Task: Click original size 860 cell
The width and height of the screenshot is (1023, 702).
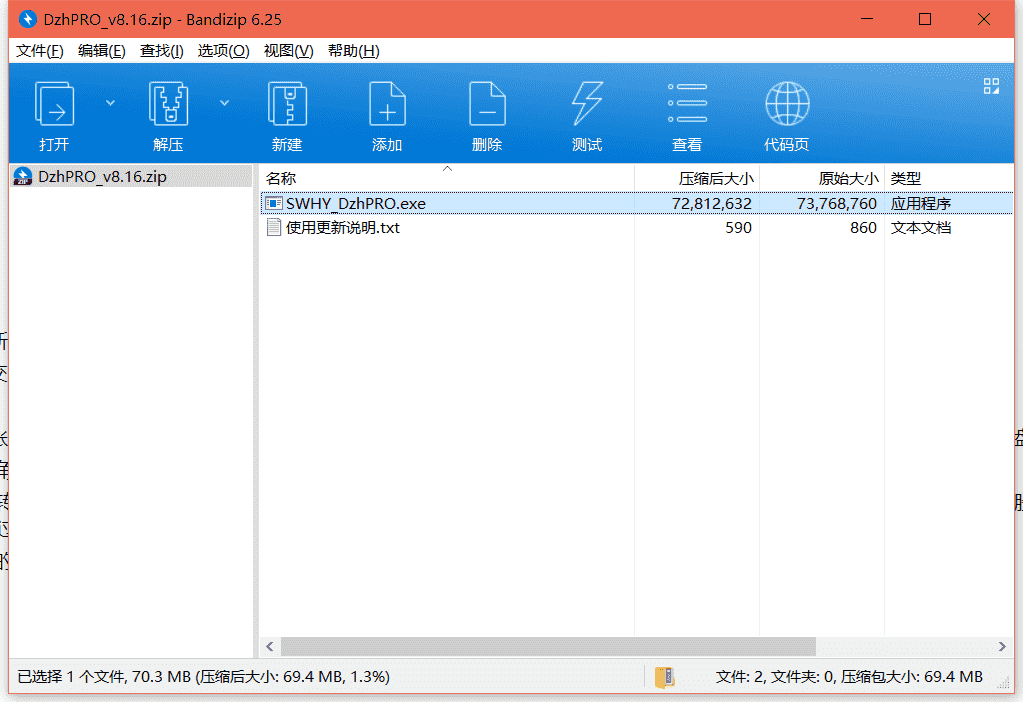Action: [x=863, y=228]
